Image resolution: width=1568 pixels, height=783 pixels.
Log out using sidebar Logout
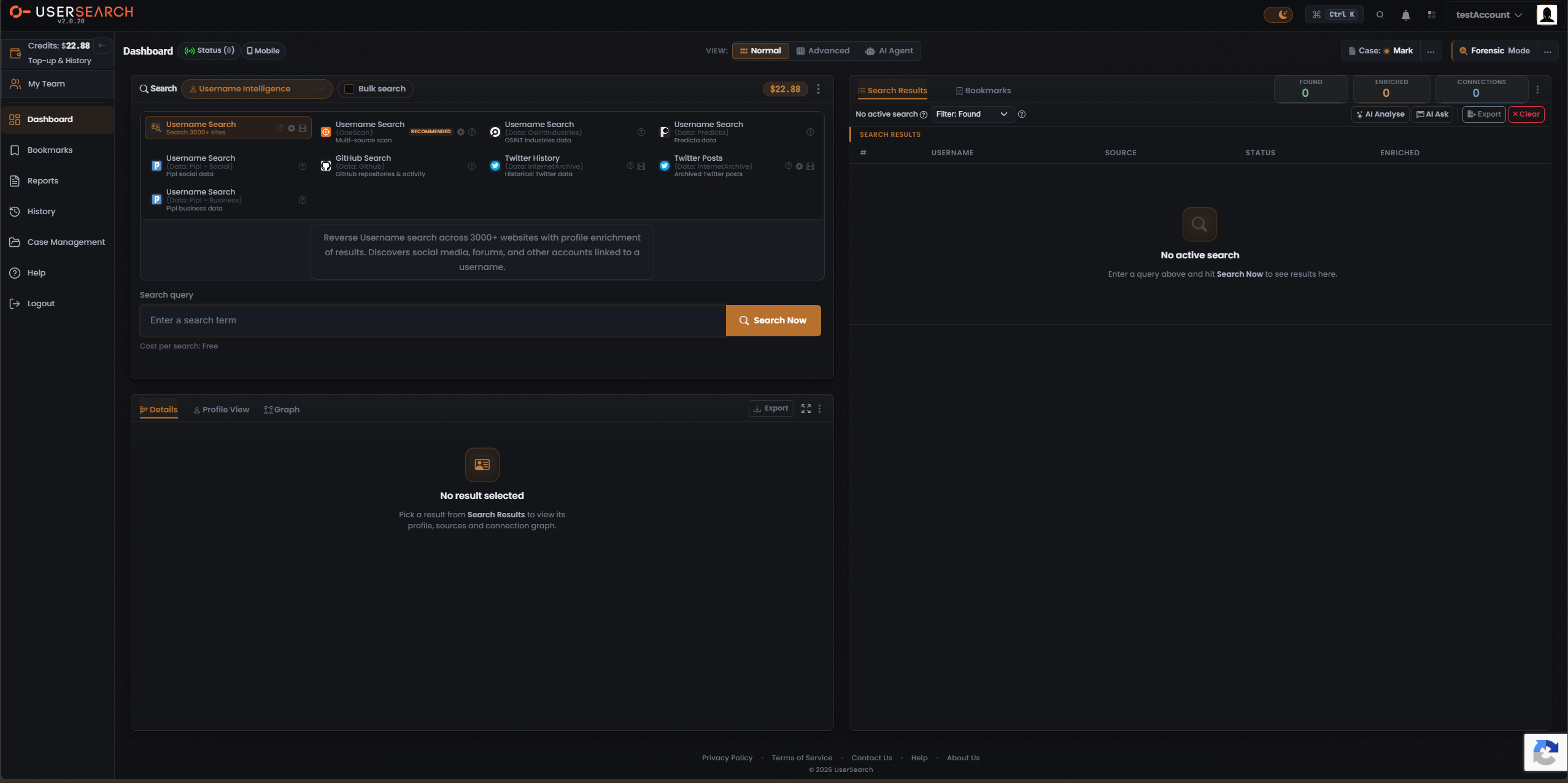coord(58,304)
